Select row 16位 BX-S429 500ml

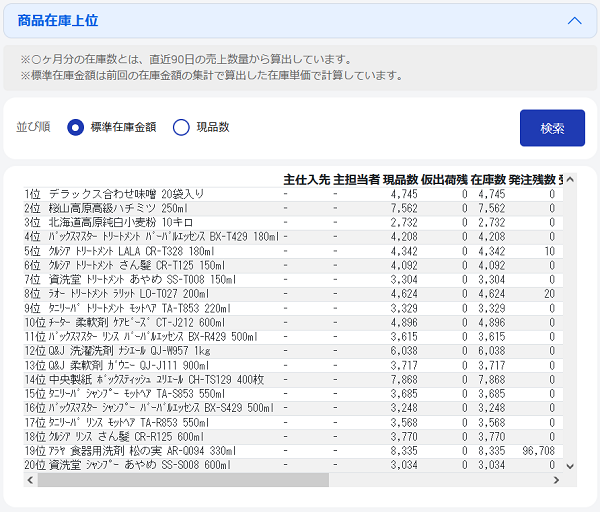[293, 408]
